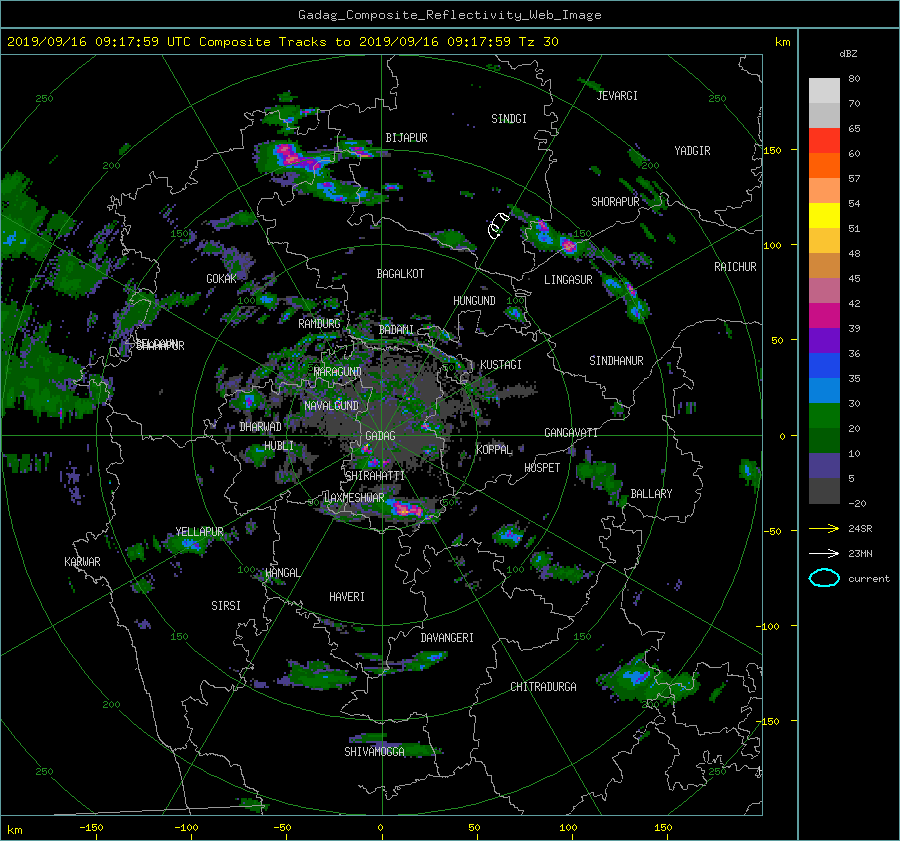Click the RAMDURG city label
900x841 pixels.
(319, 324)
